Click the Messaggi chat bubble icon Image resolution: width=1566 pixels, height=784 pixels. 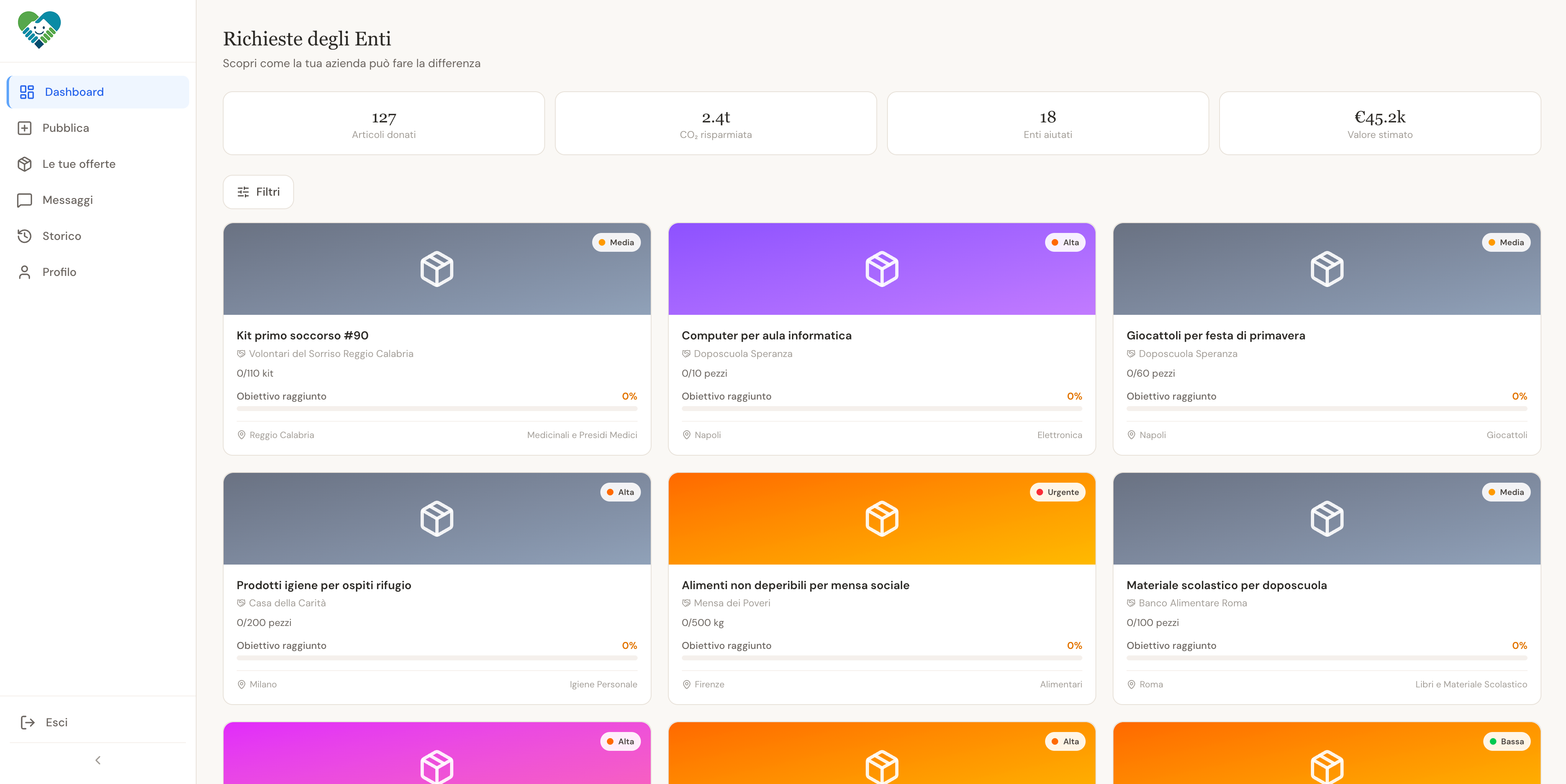[24, 200]
